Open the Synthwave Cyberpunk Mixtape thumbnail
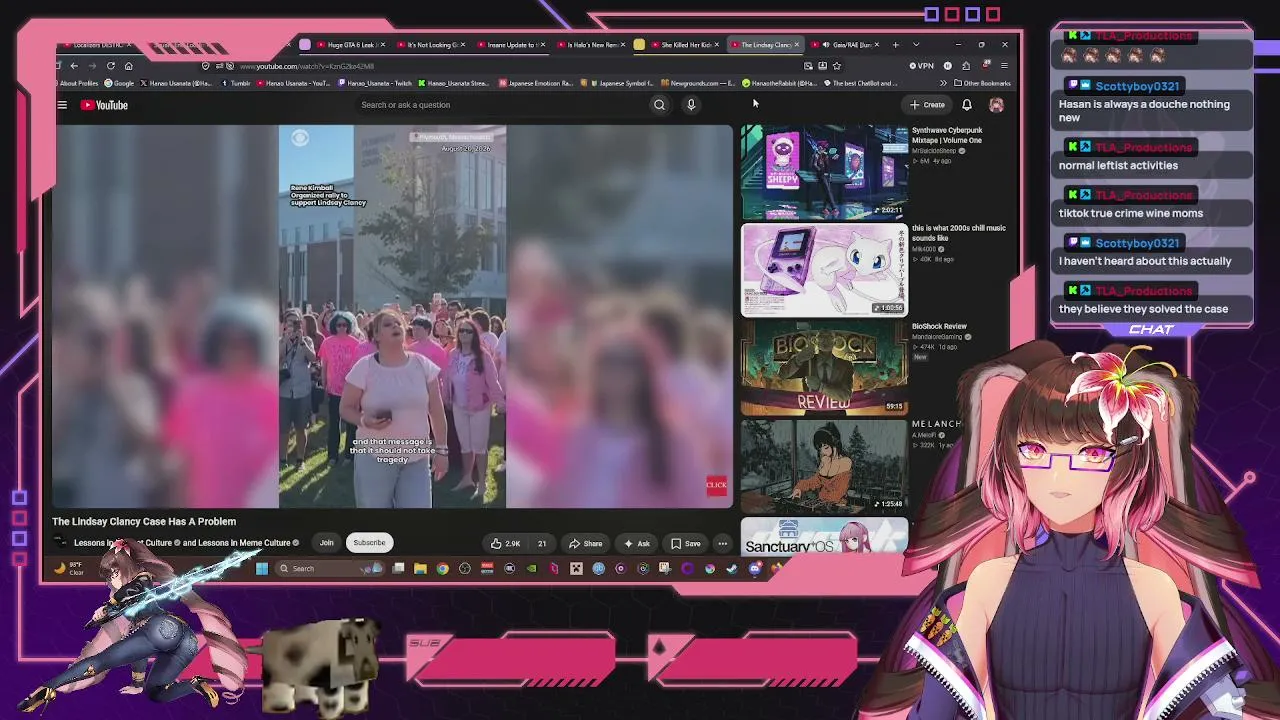 click(x=824, y=172)
